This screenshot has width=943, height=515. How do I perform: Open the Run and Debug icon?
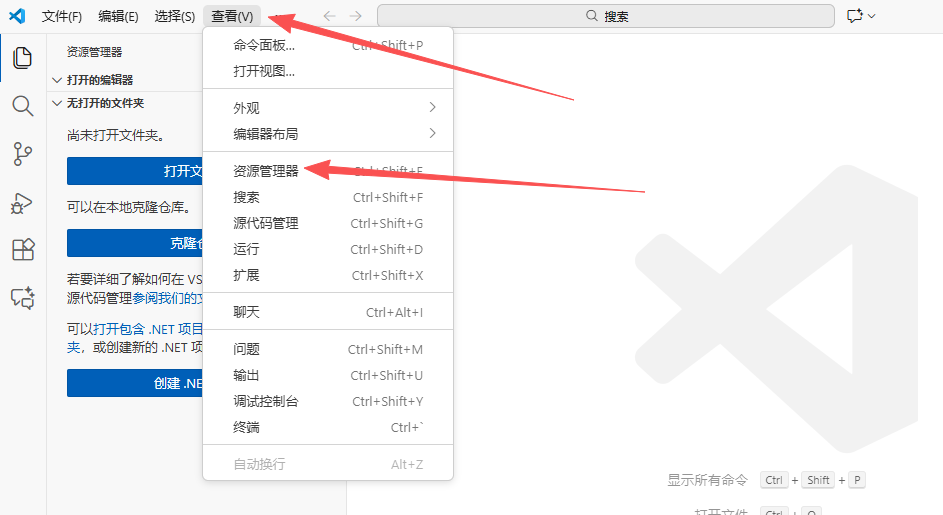(22, 203)
